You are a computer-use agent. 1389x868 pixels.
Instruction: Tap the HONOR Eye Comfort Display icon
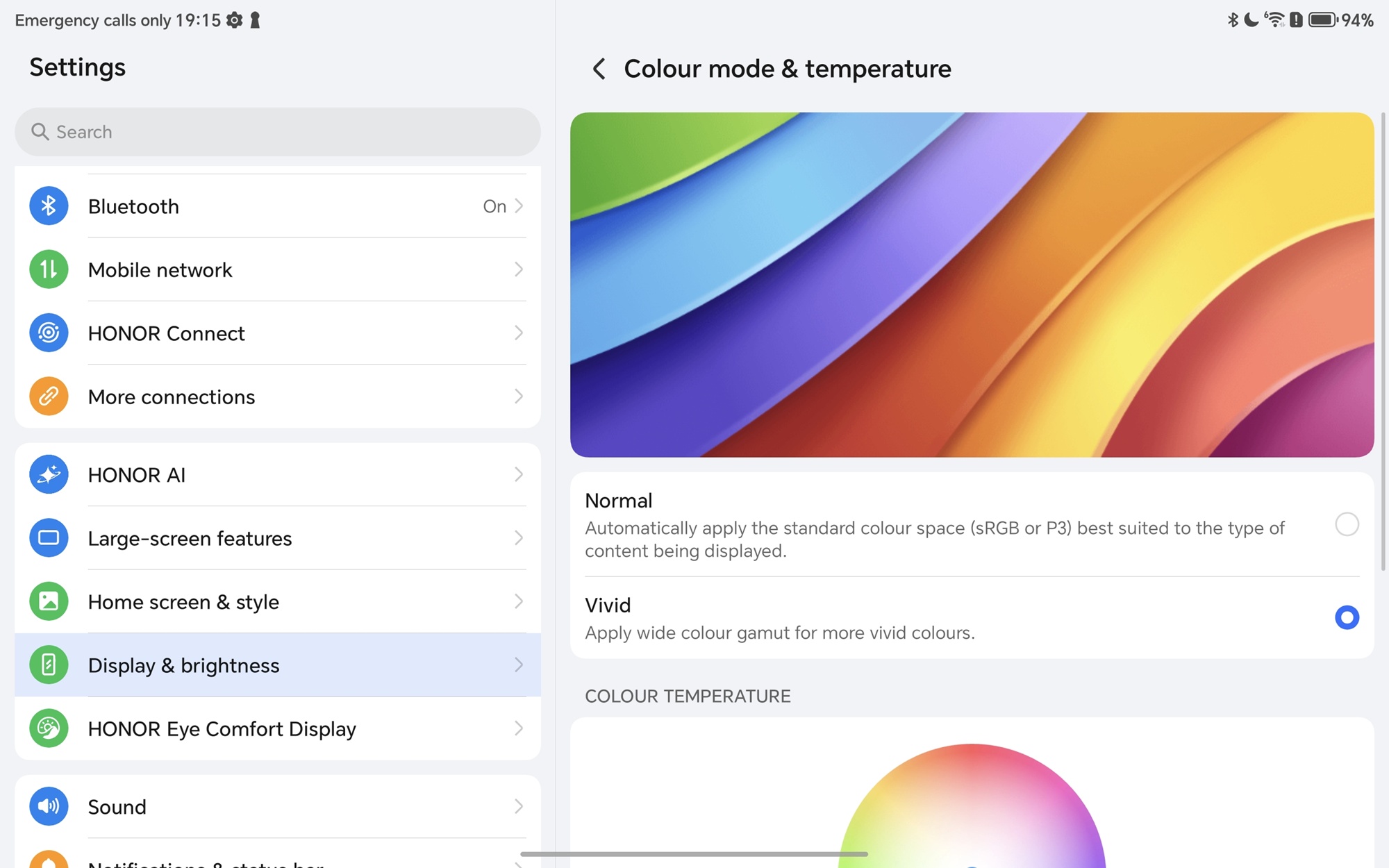click(49, 728)
